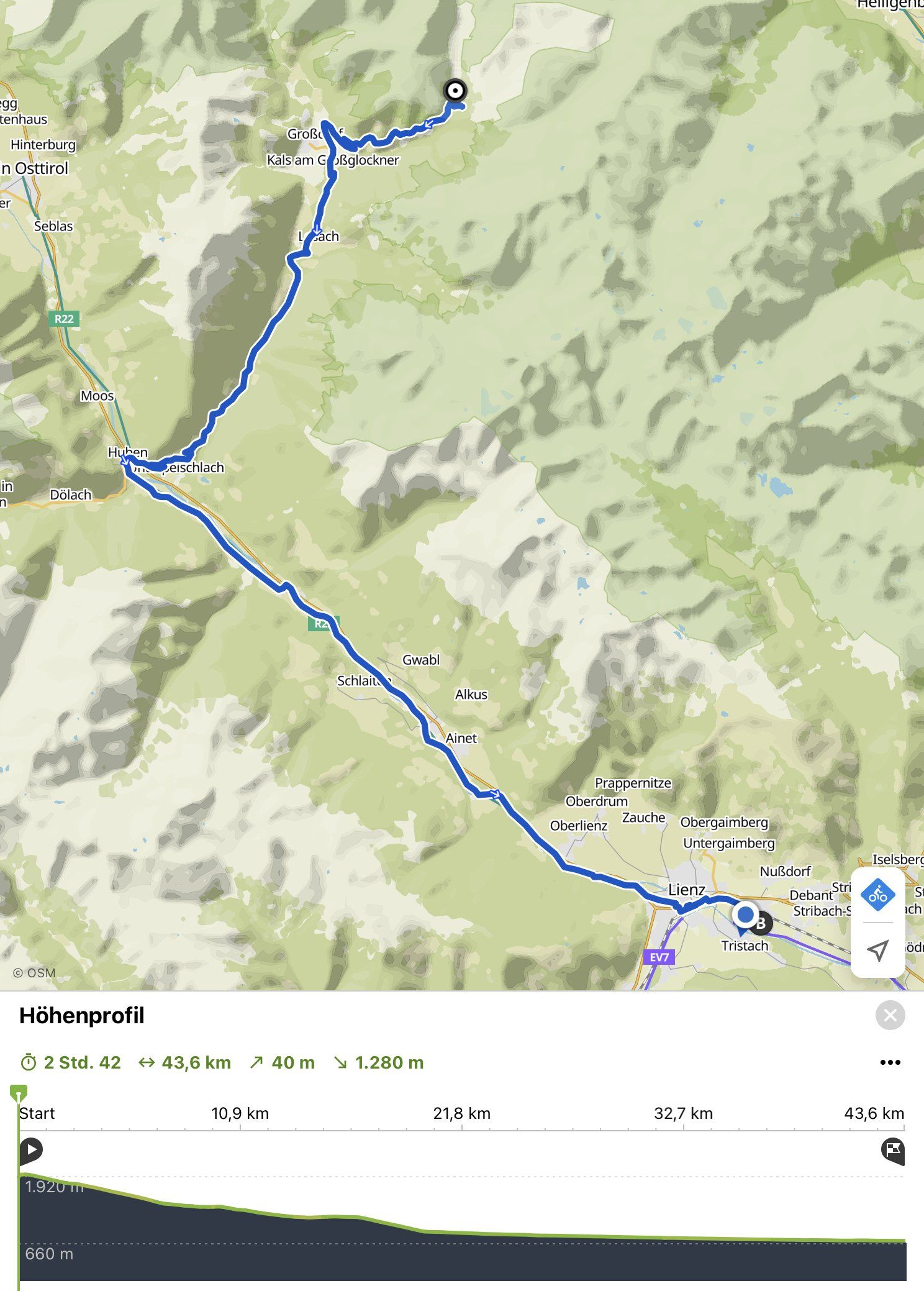Tap the R22 route badge near Moos
Image resolution: width=924 pixels, height=1291 pixels.
click(64, 319)
